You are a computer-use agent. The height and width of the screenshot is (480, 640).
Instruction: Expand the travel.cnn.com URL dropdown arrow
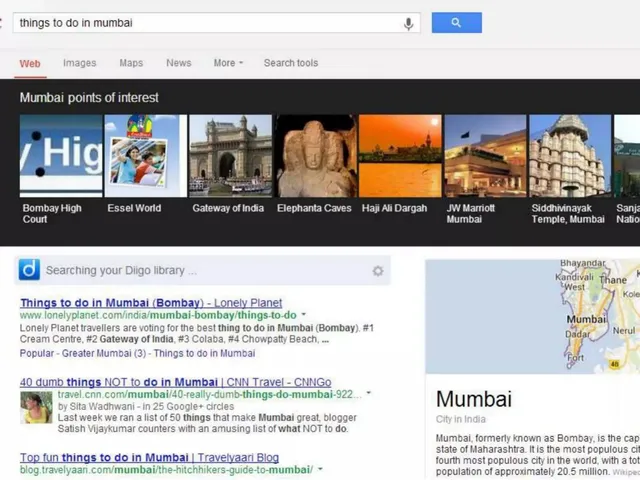click(x=369, y=393)
